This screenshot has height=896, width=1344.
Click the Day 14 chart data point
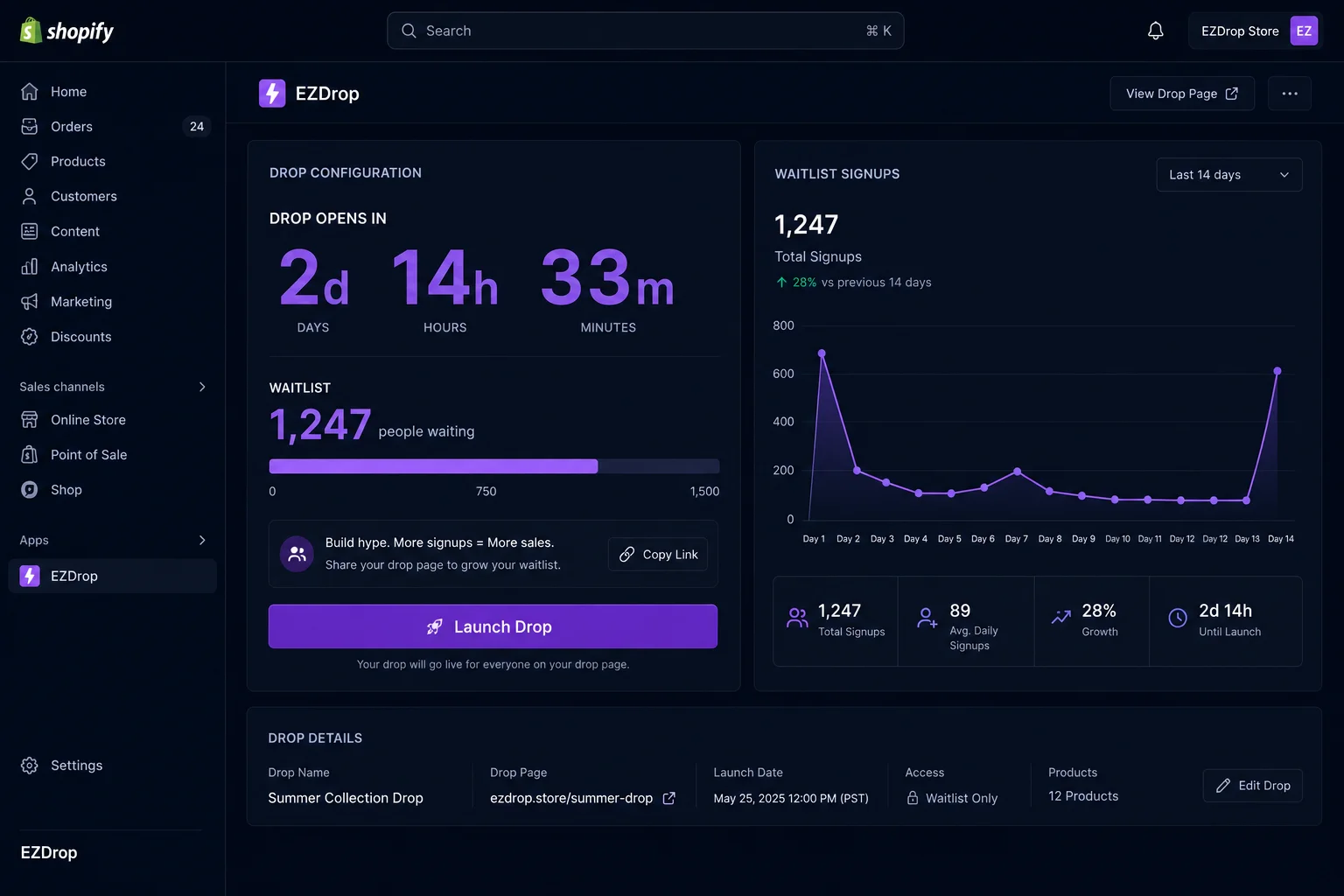(x=1277, y=371)
